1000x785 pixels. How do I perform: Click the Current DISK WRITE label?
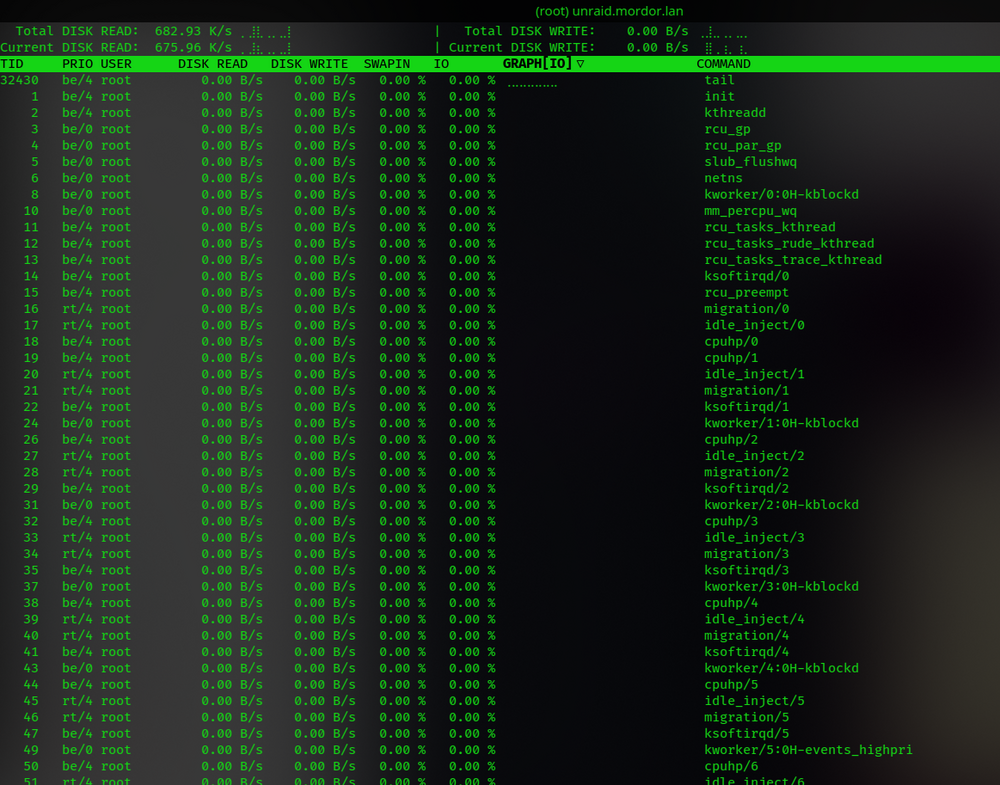coord(522,47)
